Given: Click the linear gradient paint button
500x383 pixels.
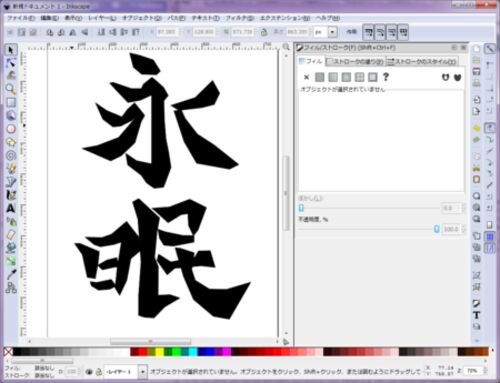Looking at the screenshot, I should 333,77.
